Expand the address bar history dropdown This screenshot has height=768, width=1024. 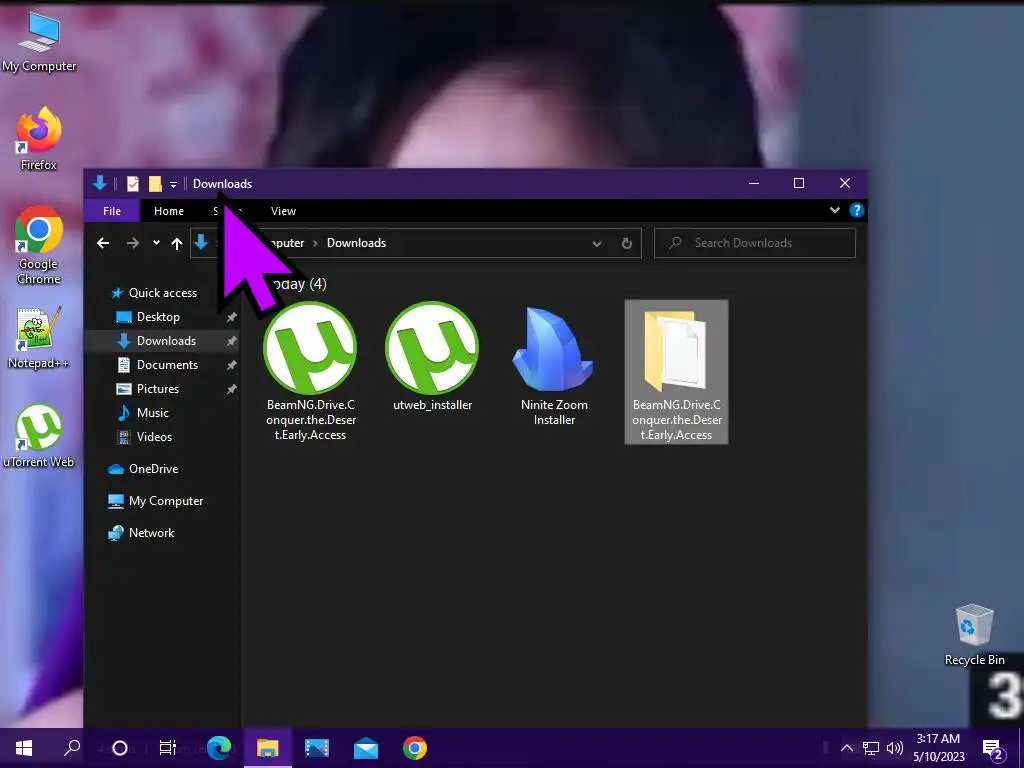[597, 244]
